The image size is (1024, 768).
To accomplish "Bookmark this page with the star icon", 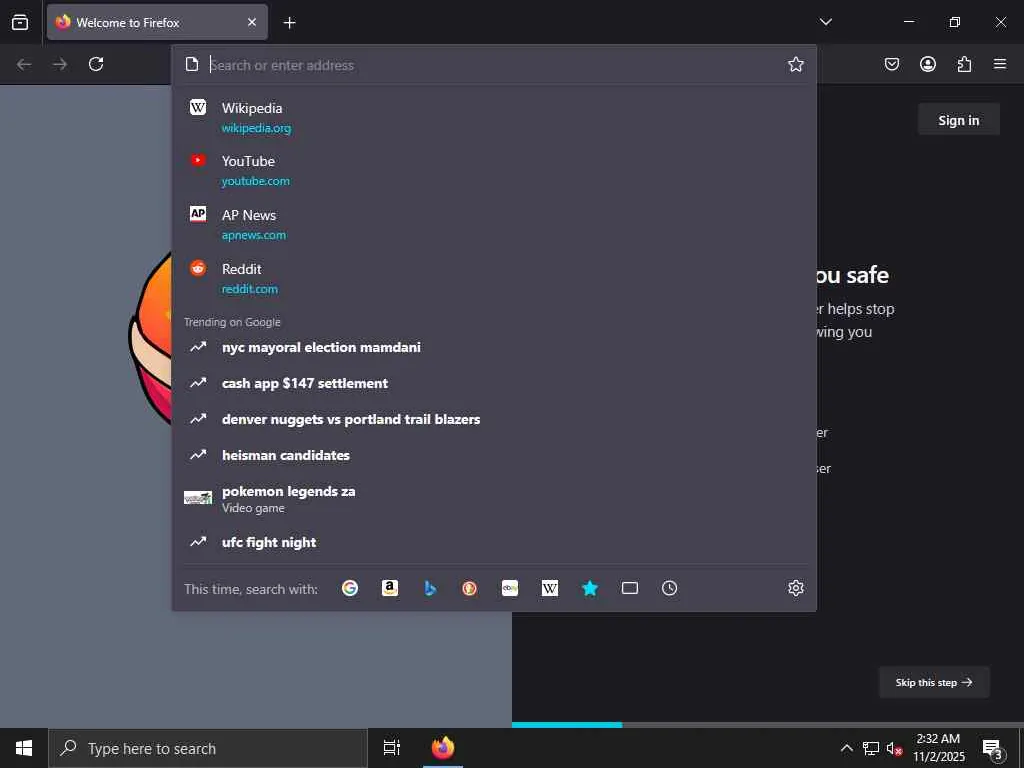I will coord(795,64).
